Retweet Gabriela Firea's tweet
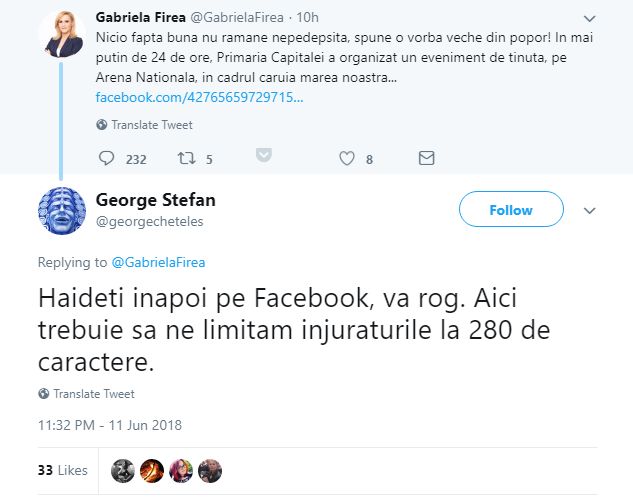The height and width of the screenshot is (499, 633). 185,159
